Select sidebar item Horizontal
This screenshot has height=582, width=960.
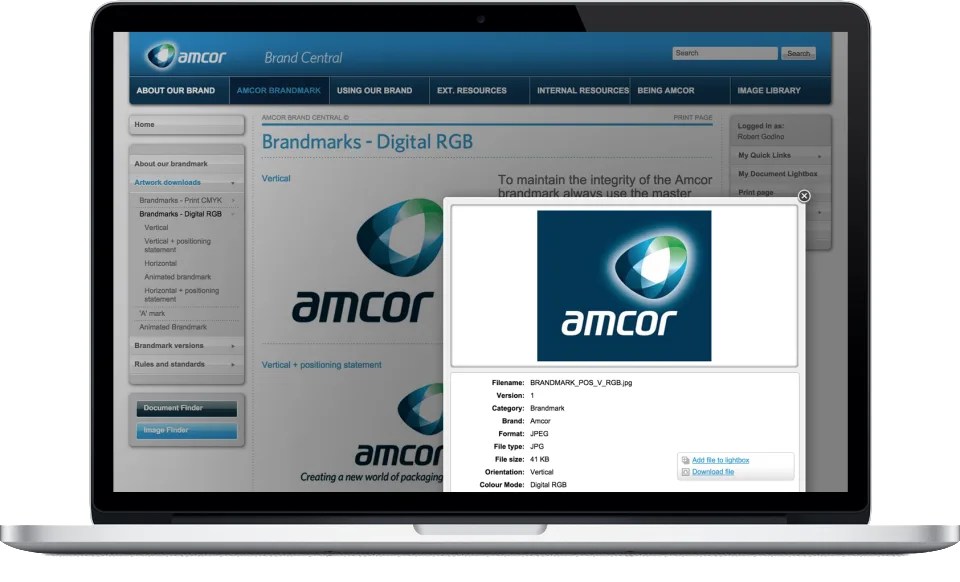click(x=160, y=263)
